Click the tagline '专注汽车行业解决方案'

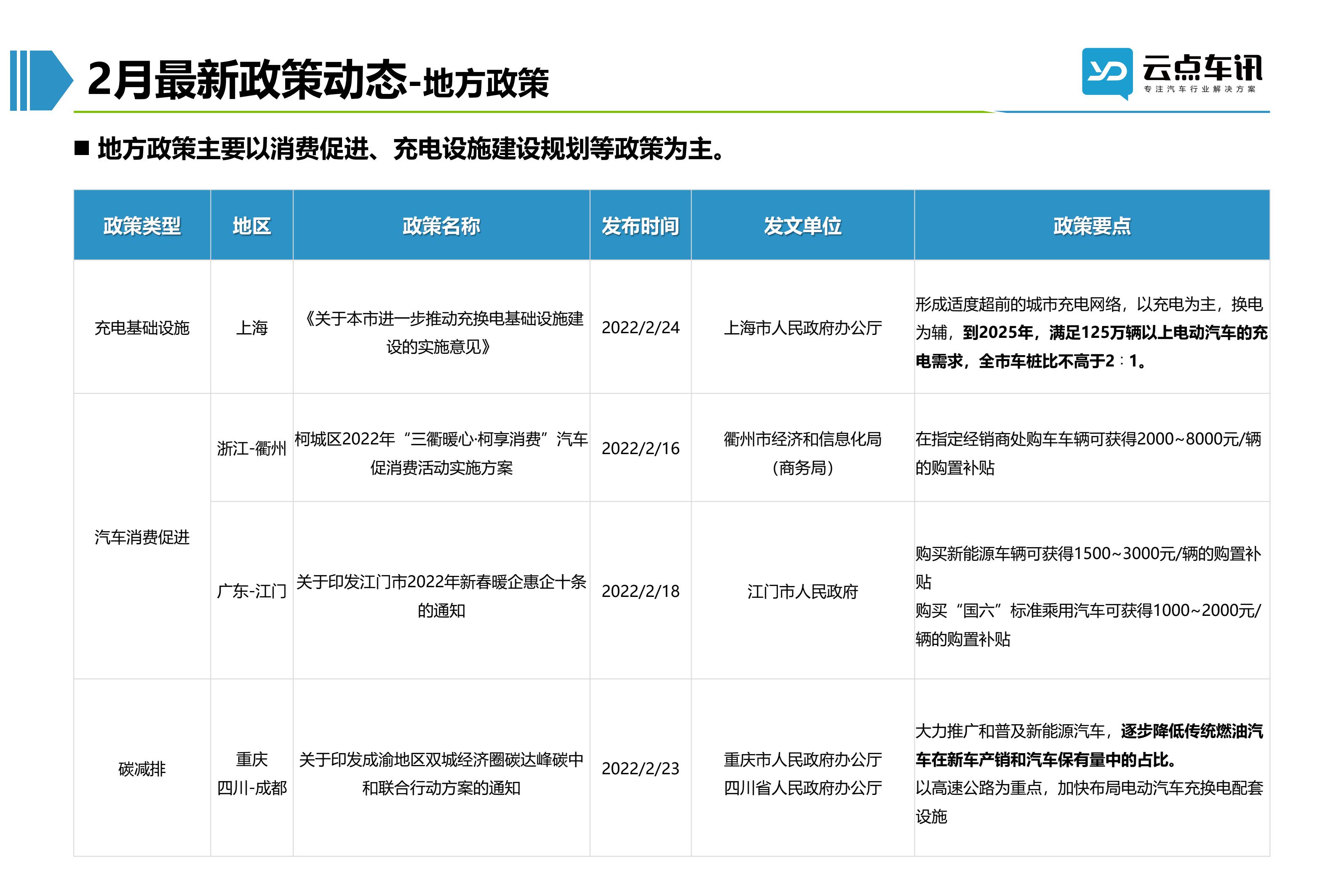(x=1200, y=89)
